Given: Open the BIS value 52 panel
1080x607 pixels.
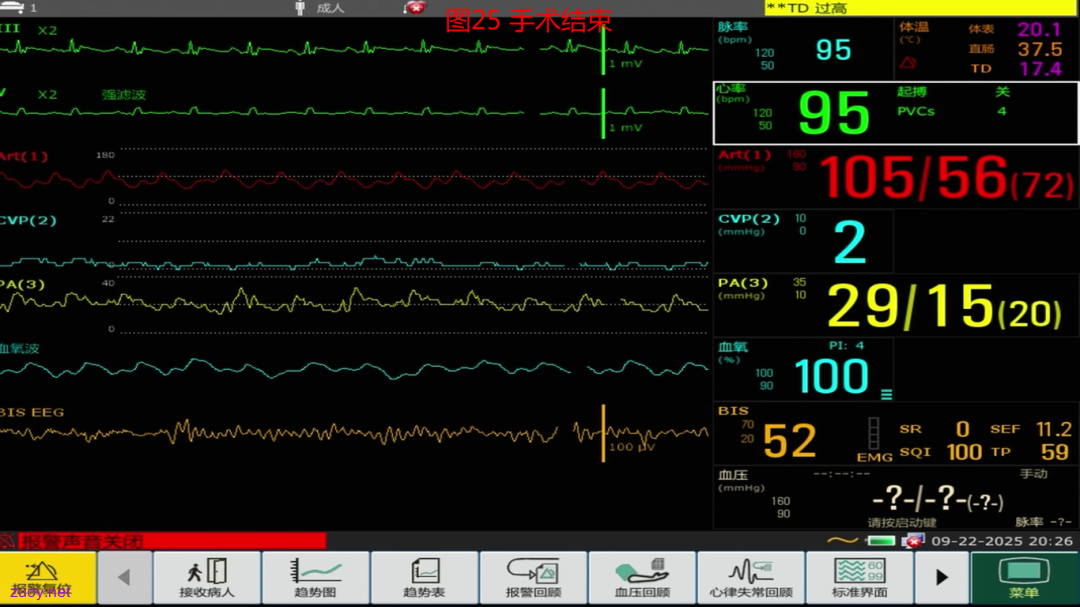Looking at the screenshot, I should [x=789, y=441].
